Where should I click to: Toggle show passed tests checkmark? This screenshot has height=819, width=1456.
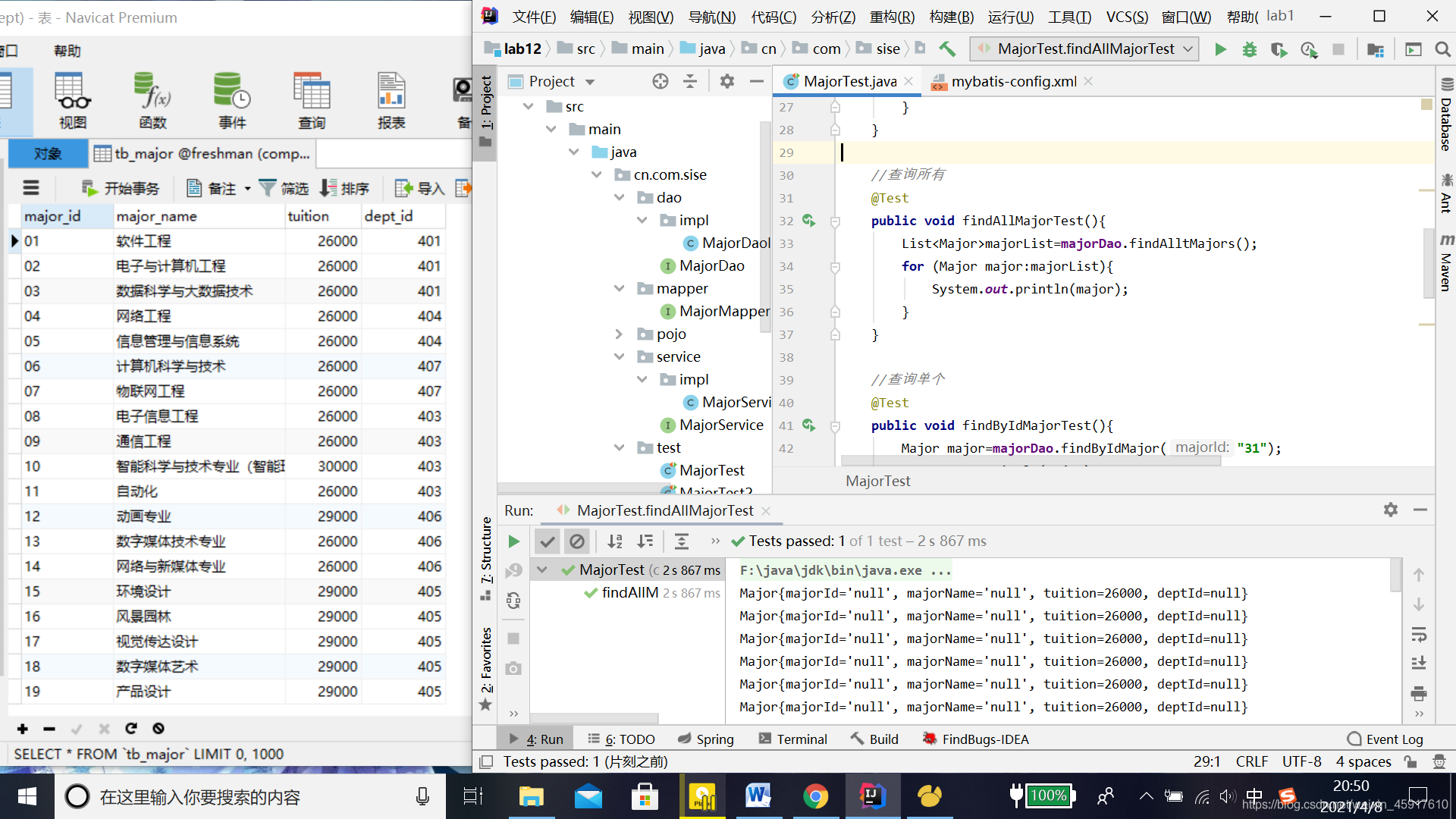tap(547, 541)
